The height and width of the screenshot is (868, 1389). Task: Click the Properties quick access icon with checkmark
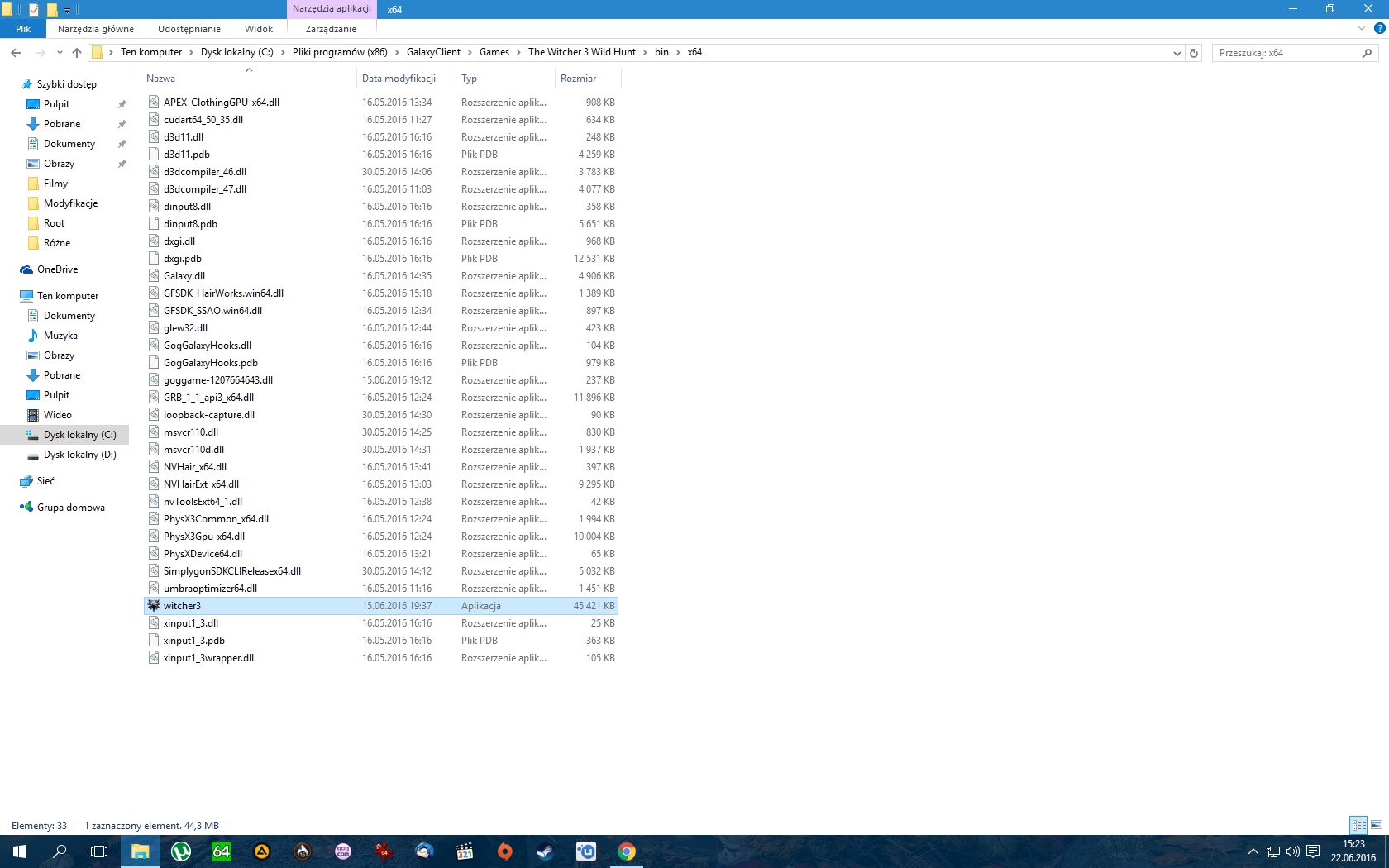(33, 9)
